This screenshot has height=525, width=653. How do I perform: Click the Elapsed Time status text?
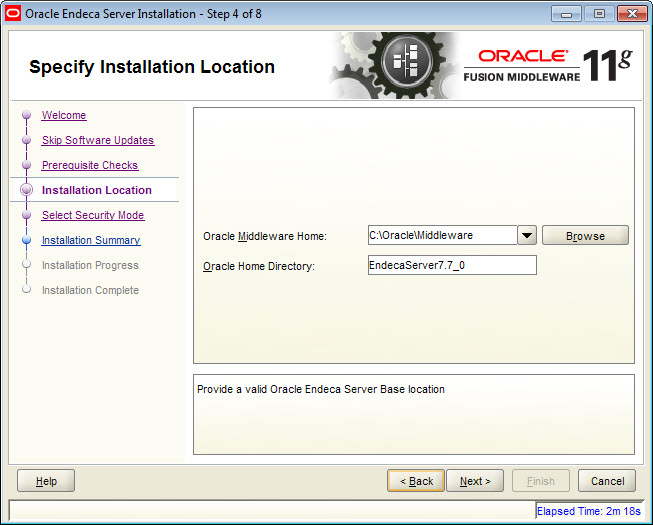coord(588,511)
